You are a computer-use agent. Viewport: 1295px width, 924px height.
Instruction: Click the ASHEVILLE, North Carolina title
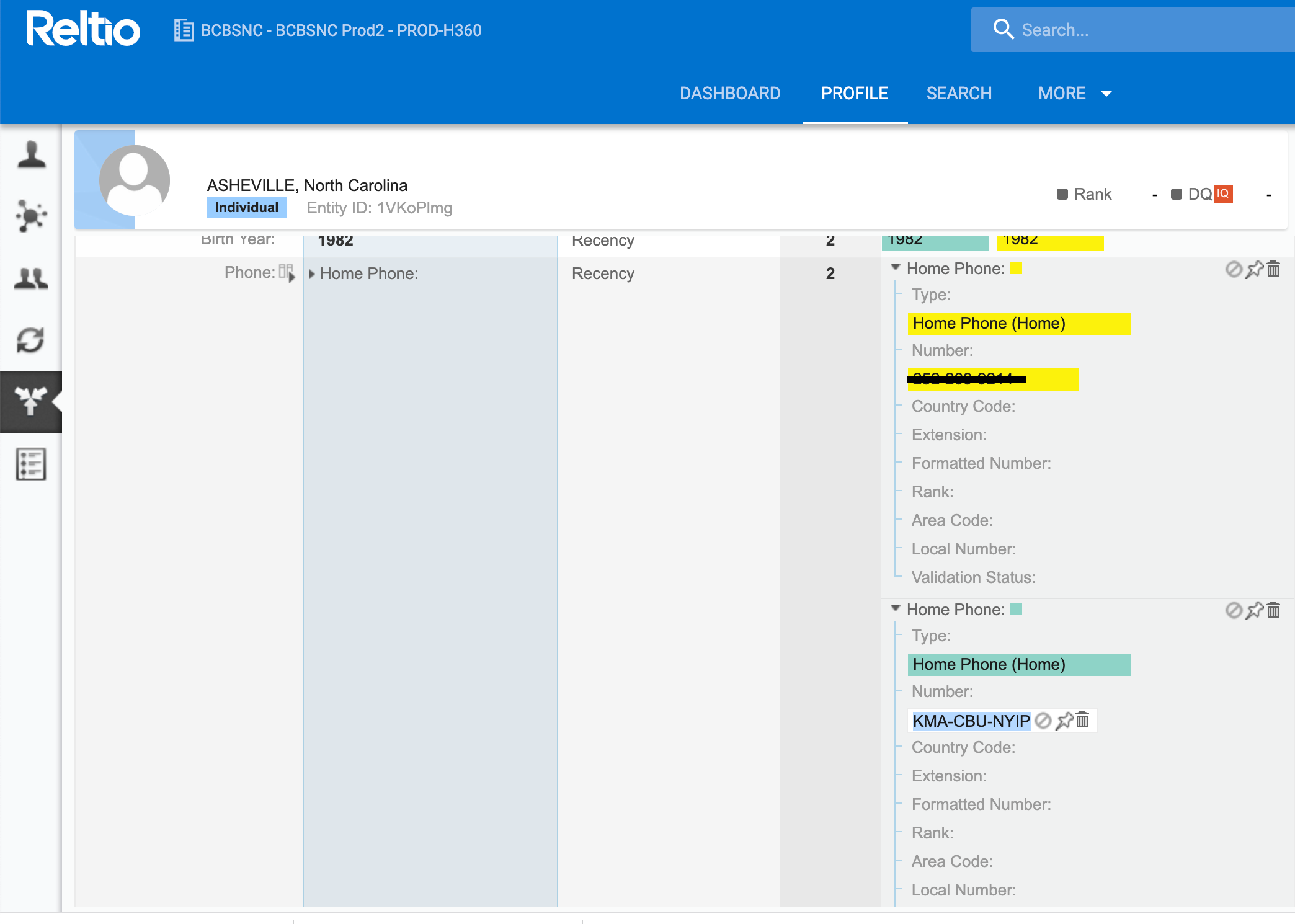pos(307,185)
